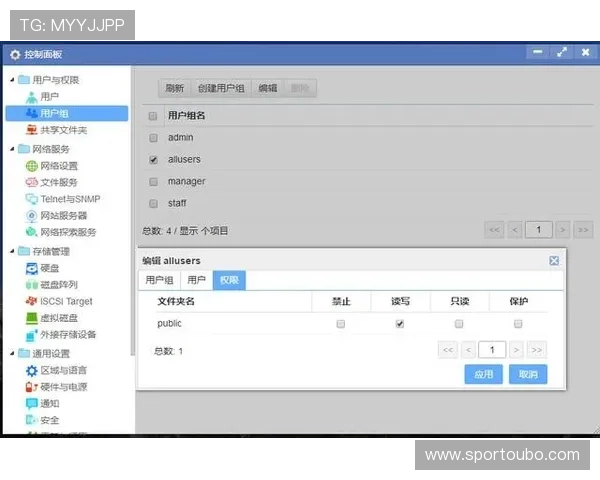
Task: Go to last page in dialog pager
Action: (536, 350)
